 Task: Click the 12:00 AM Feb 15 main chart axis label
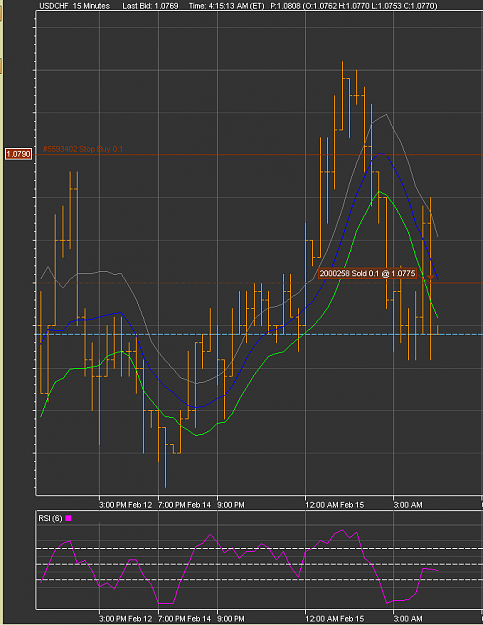[335, 505]
